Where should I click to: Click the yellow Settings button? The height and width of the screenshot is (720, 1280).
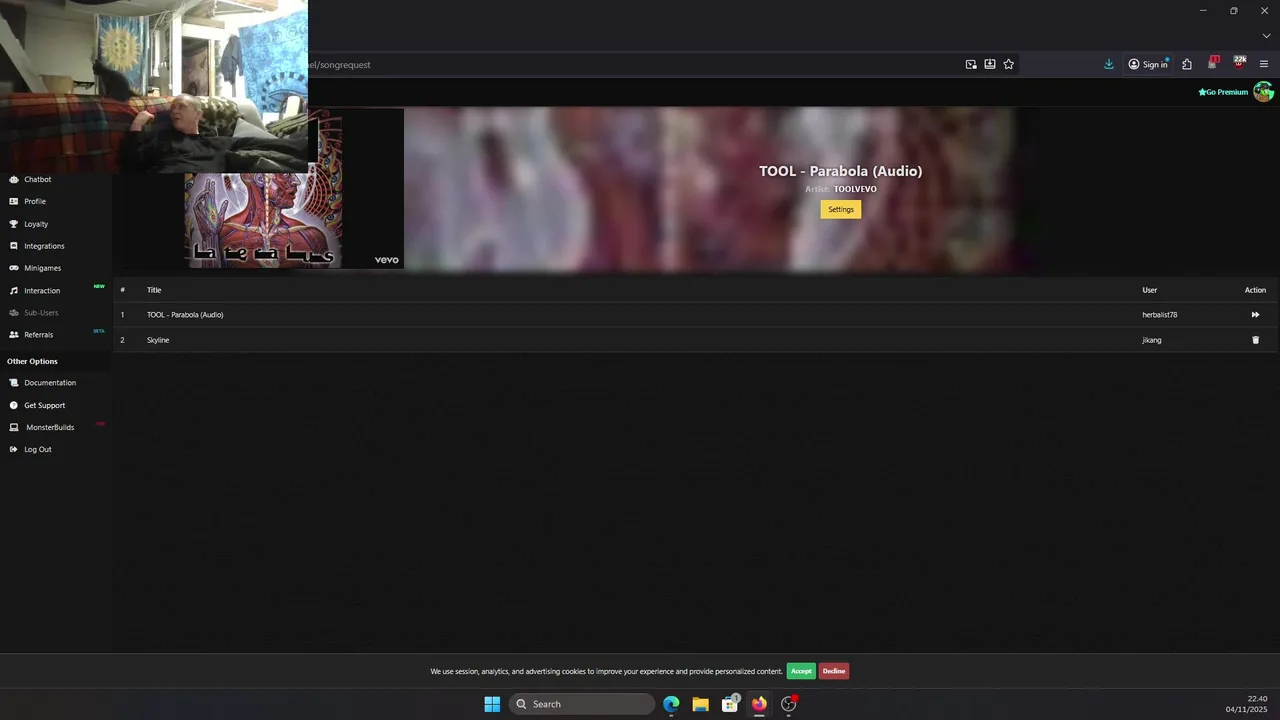(841, 209)
